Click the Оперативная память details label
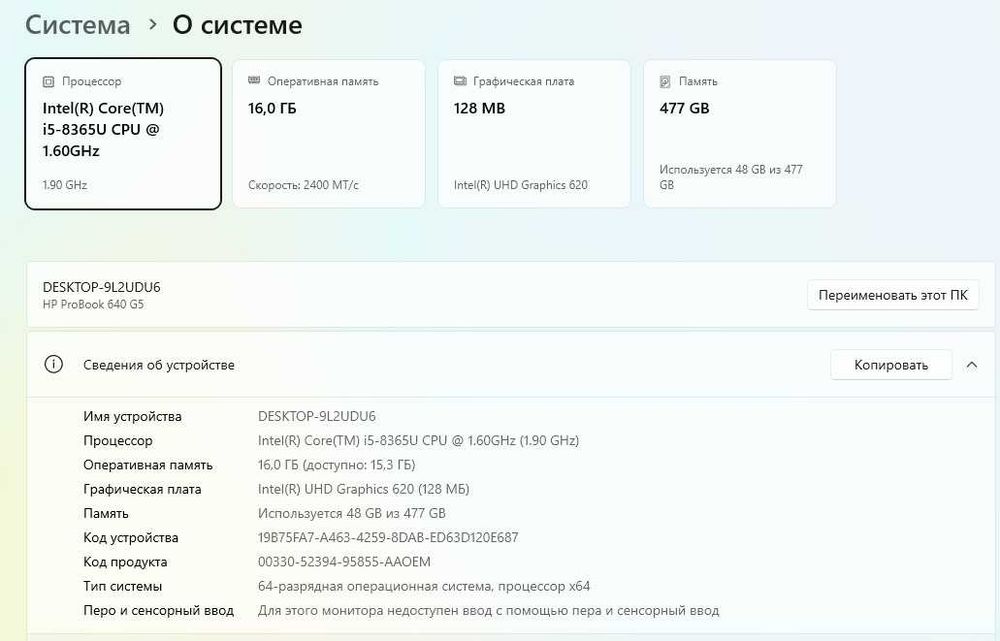The height and width of the screenshot is (641, 1000). click(x=148, y=465)
